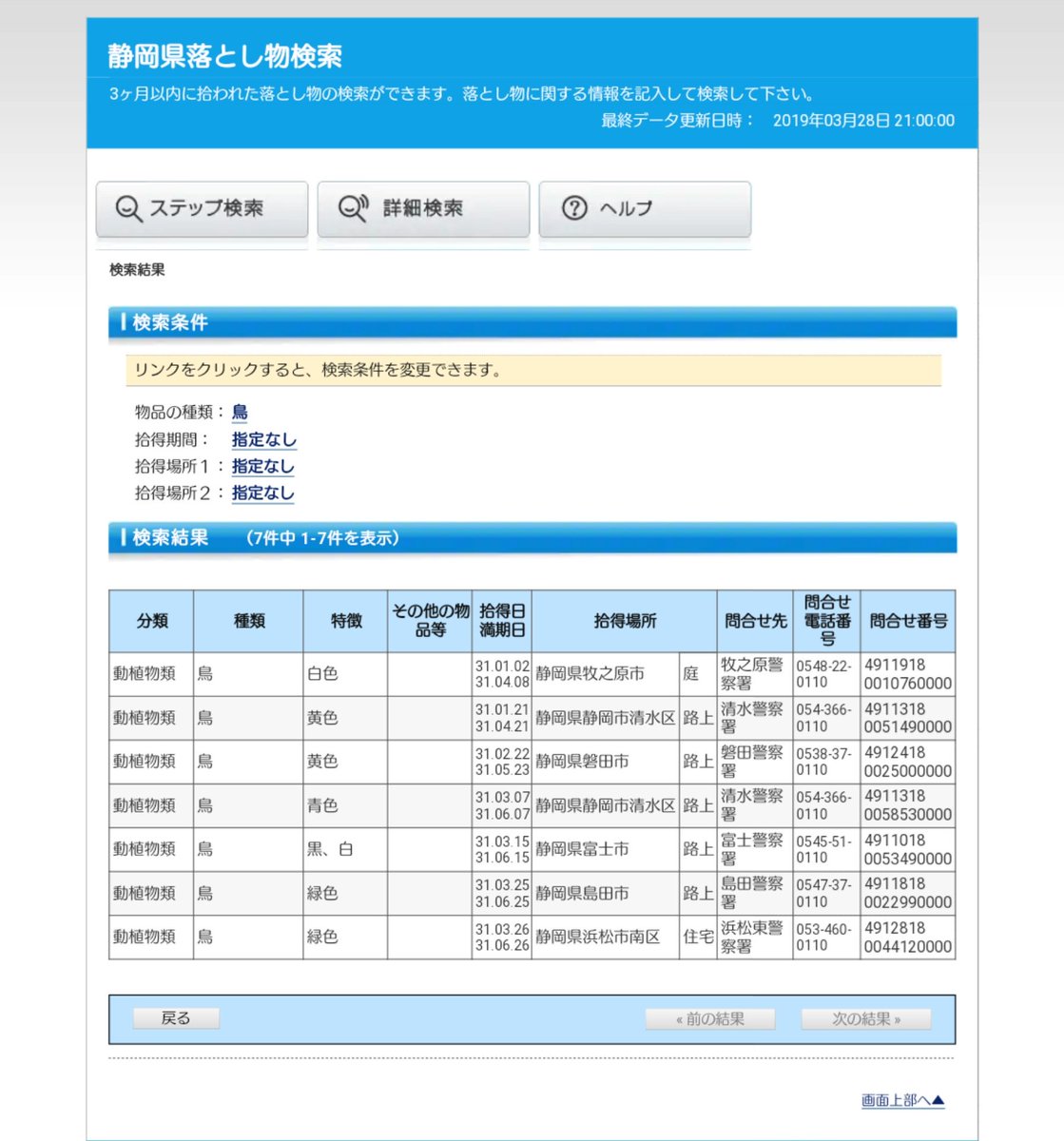This screenshot has height=1141, width=1064.
Task: Select the 磐田警察署 contact cell
Action: click(755, 762)
